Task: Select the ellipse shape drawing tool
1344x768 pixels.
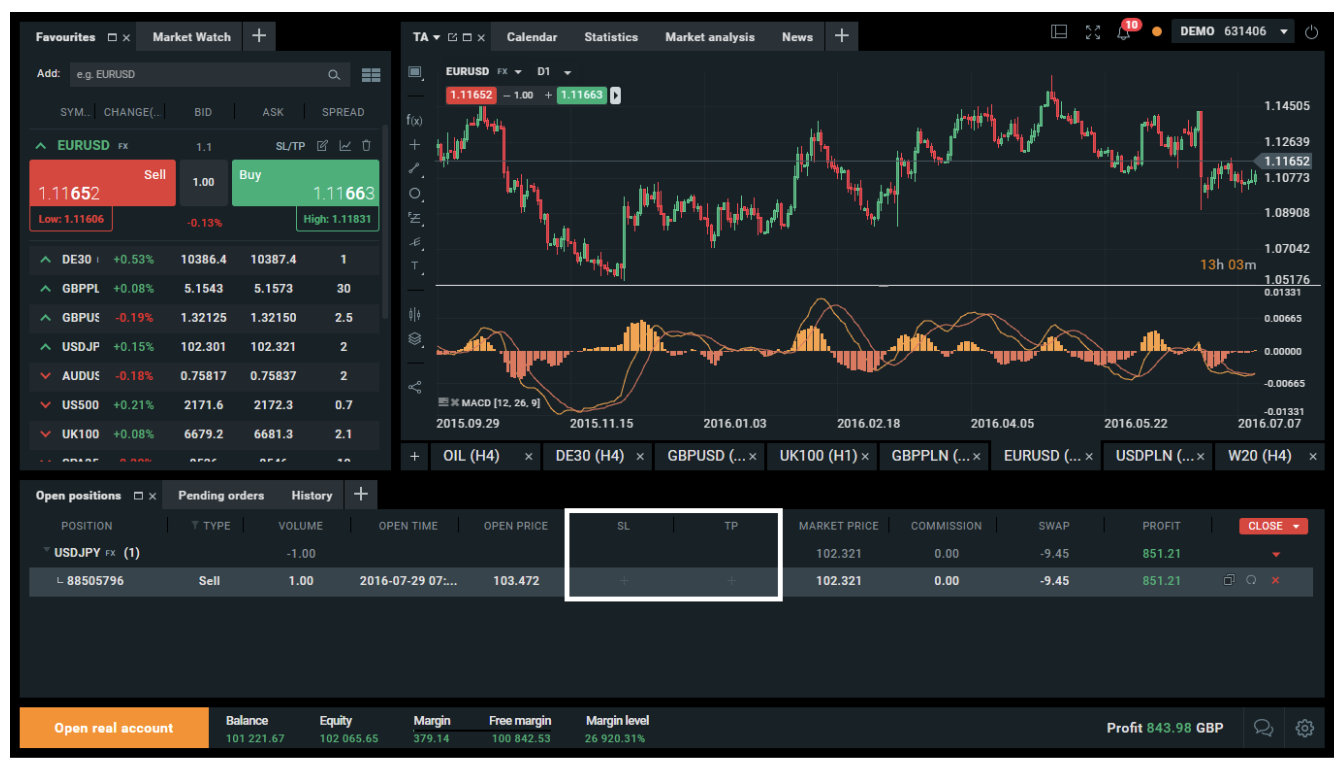Action: coord(415,194)
